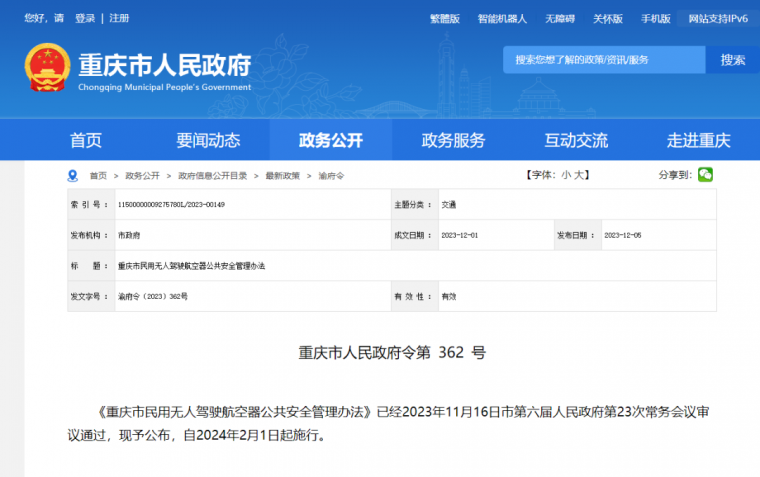Go to 首页 main nav tab

86,140
